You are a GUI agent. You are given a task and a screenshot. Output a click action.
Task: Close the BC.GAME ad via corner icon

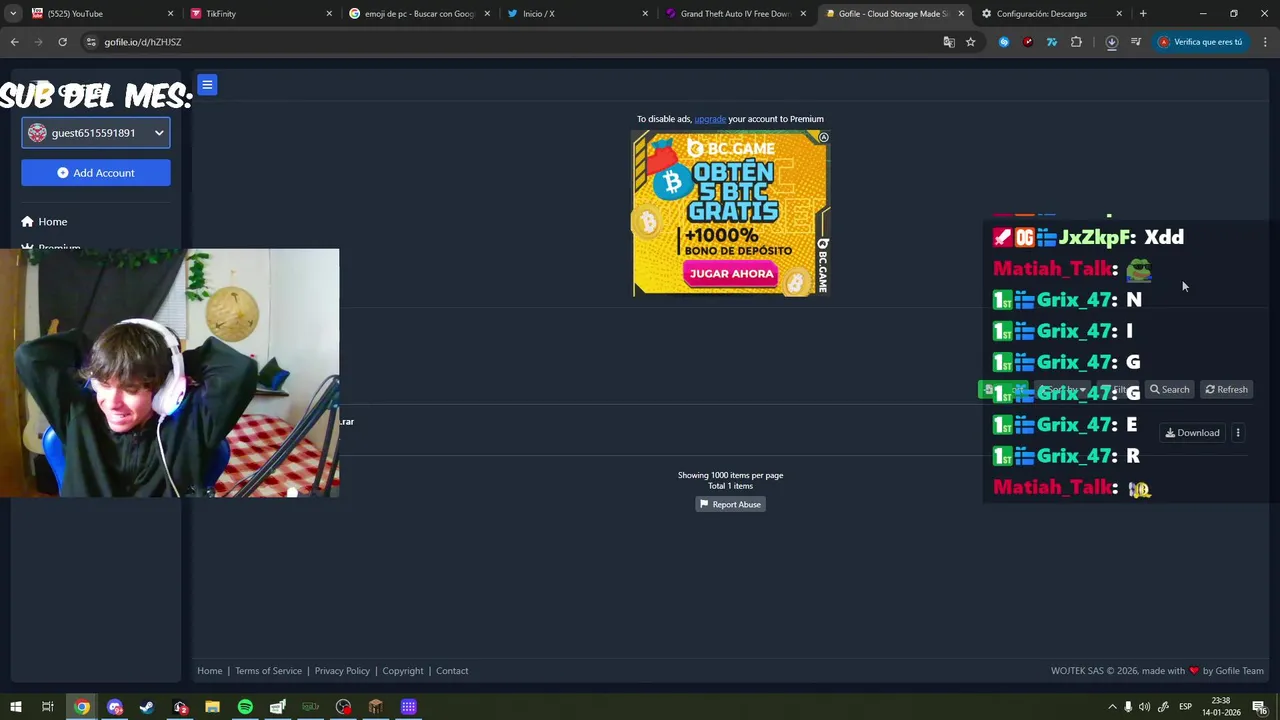click(x=823, y=137)
